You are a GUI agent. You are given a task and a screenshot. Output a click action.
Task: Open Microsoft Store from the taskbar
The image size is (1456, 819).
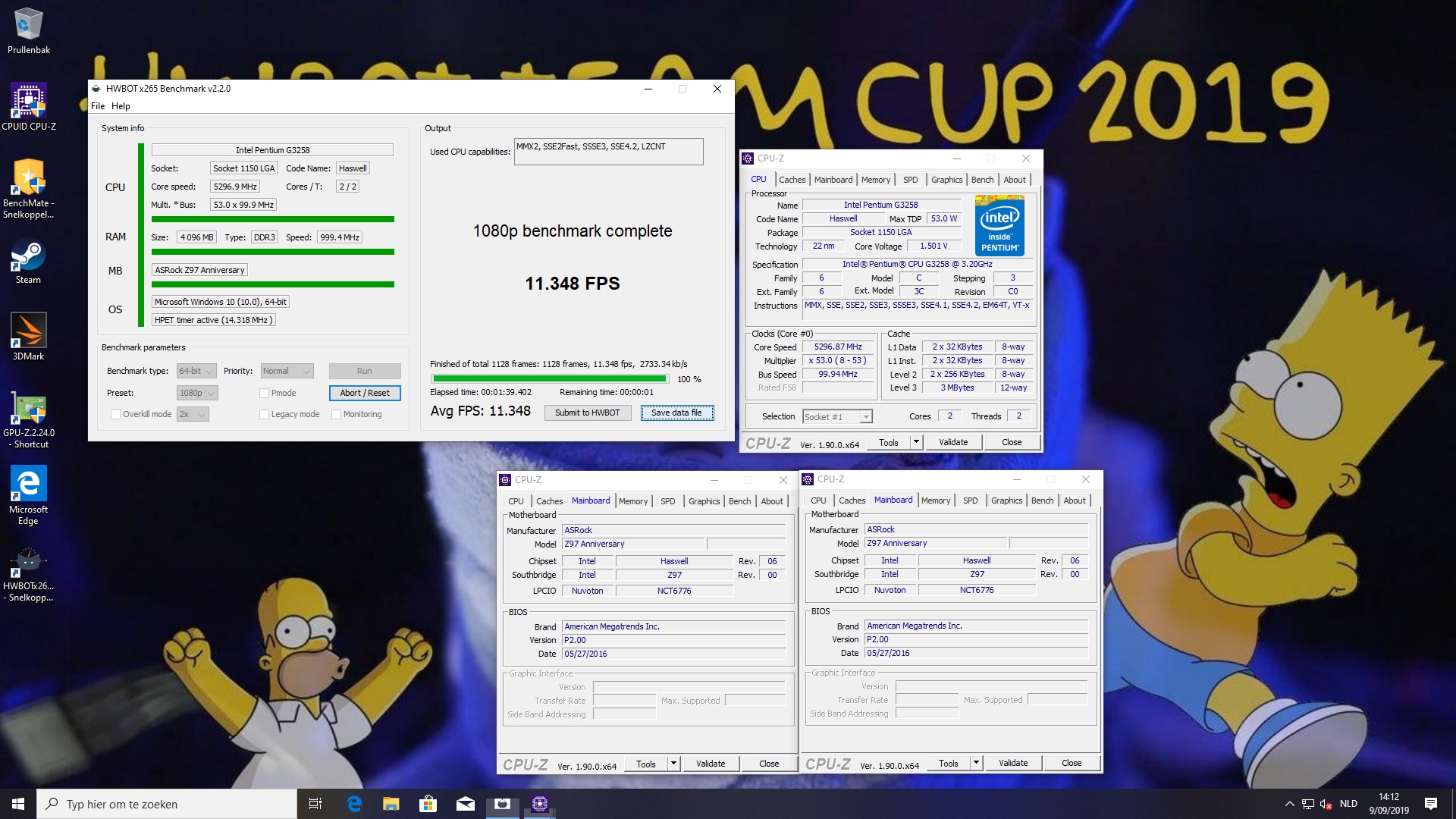428,804
